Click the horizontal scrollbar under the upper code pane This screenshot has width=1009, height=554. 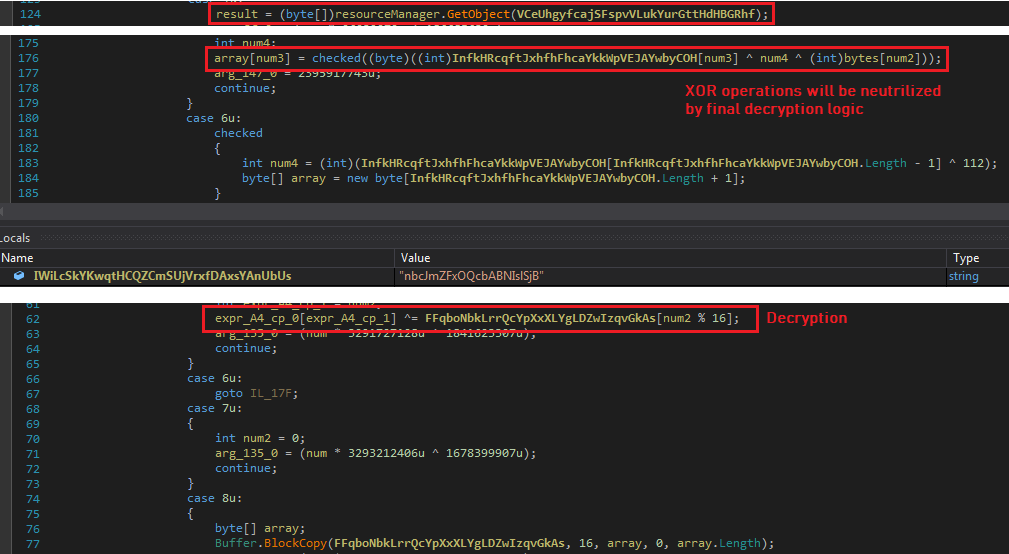tap(504, 212)
